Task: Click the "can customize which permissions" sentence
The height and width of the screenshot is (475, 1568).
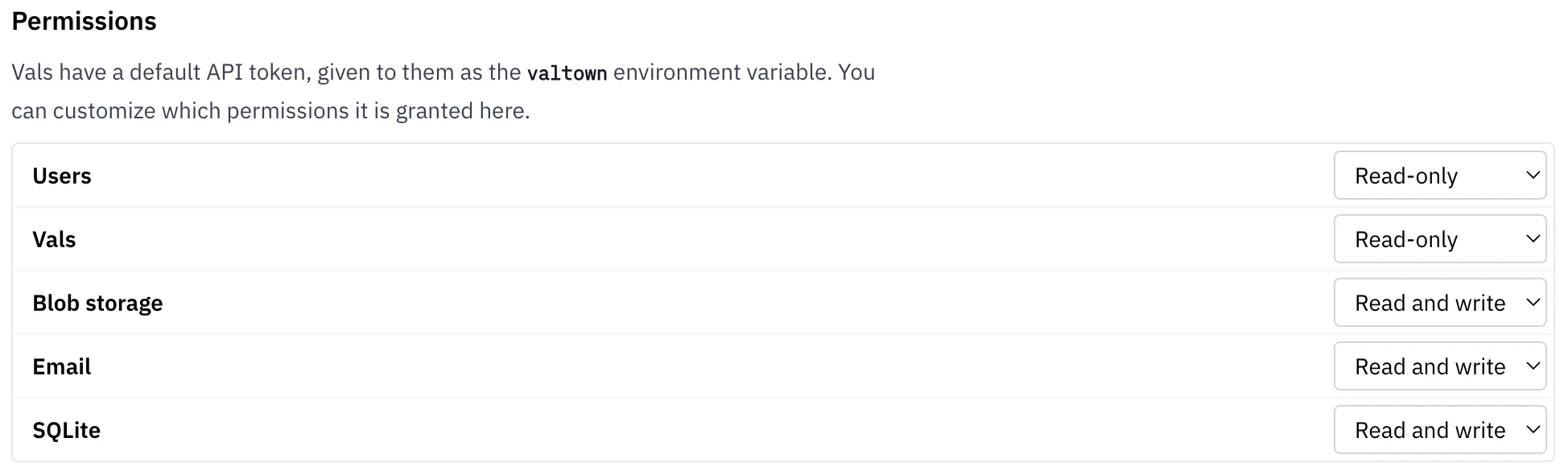Action: tap(270, 111)
